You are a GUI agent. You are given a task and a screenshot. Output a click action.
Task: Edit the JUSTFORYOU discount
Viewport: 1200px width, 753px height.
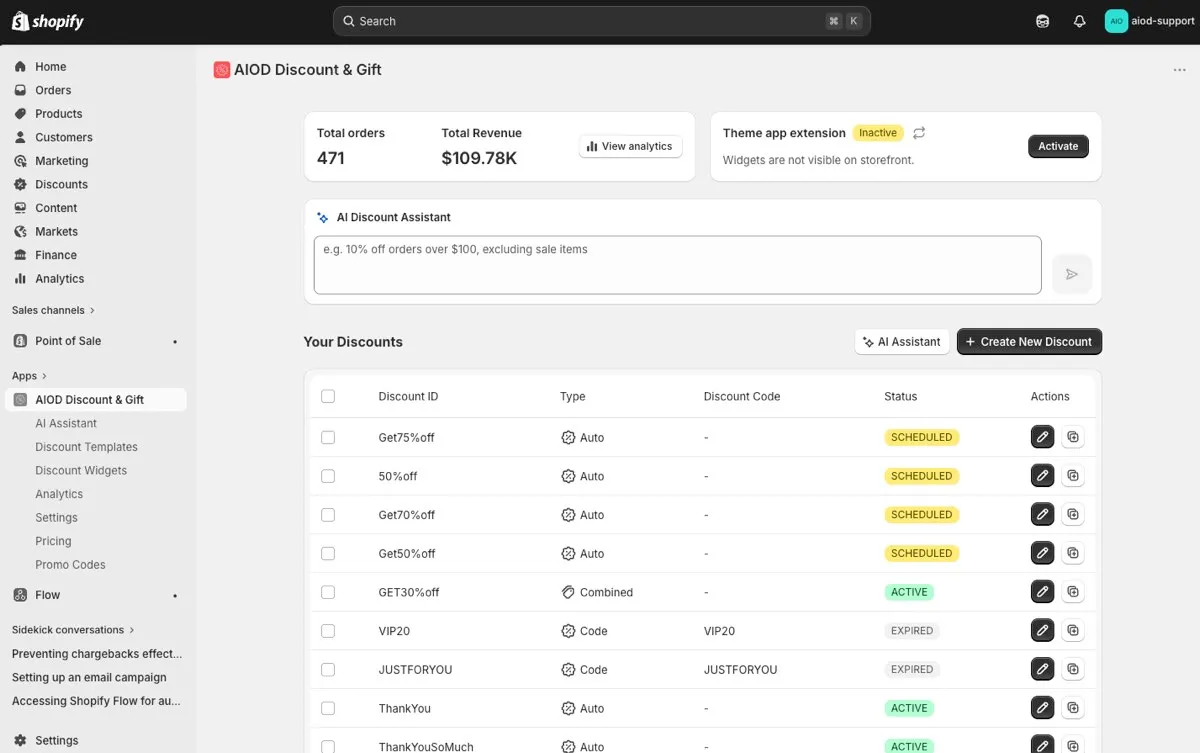(x=1043, y=669)
